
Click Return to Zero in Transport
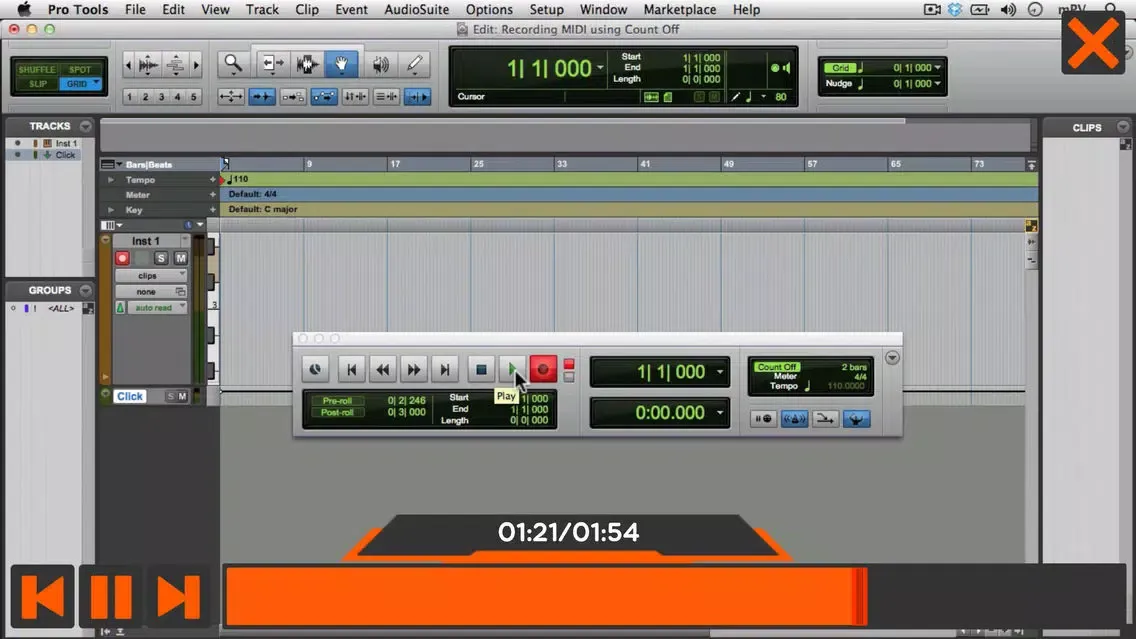pyautogui.click(x=351, y=369)
